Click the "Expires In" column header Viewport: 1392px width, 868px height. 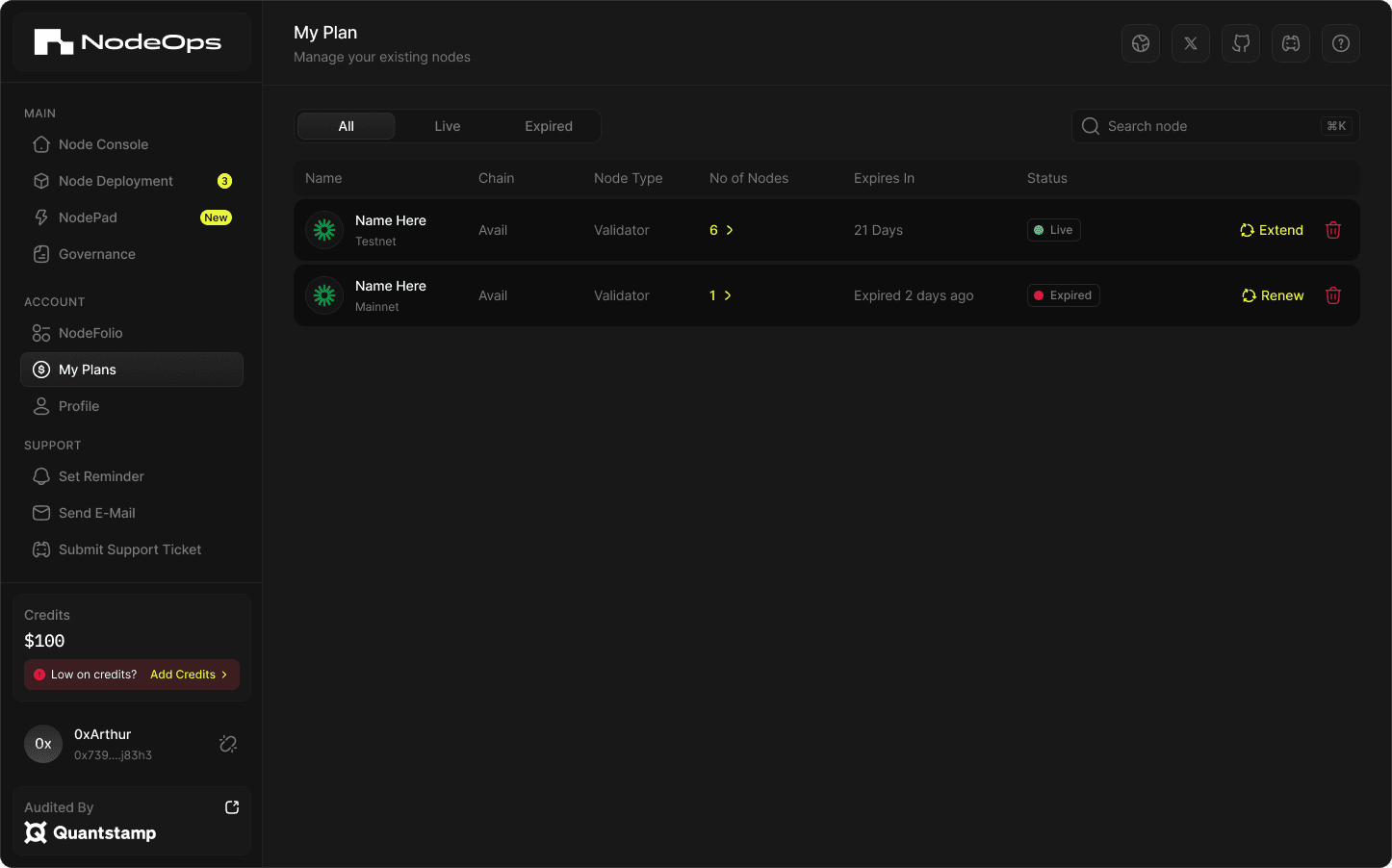coord(884,178)
